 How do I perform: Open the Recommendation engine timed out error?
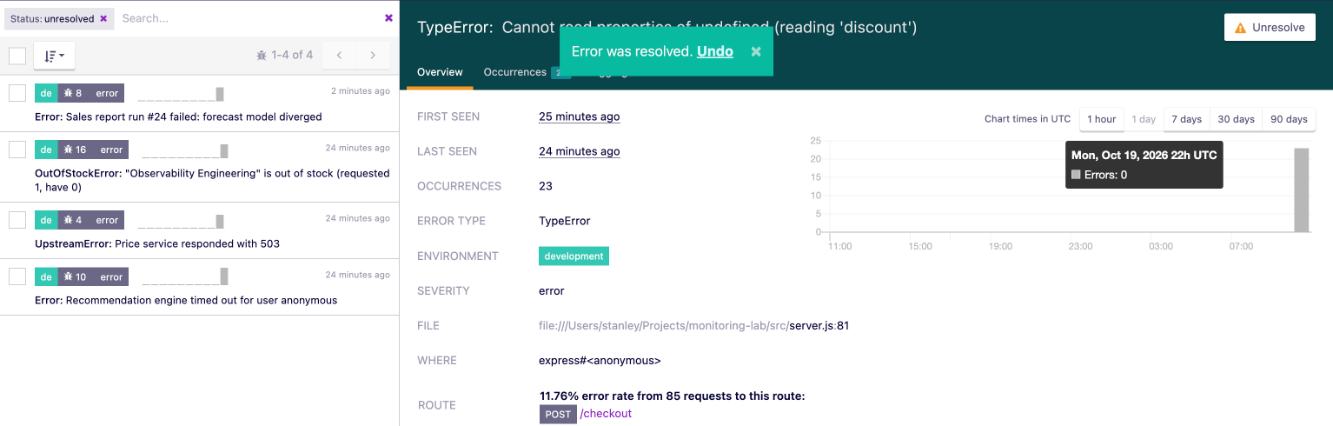[x=186, y=300]
